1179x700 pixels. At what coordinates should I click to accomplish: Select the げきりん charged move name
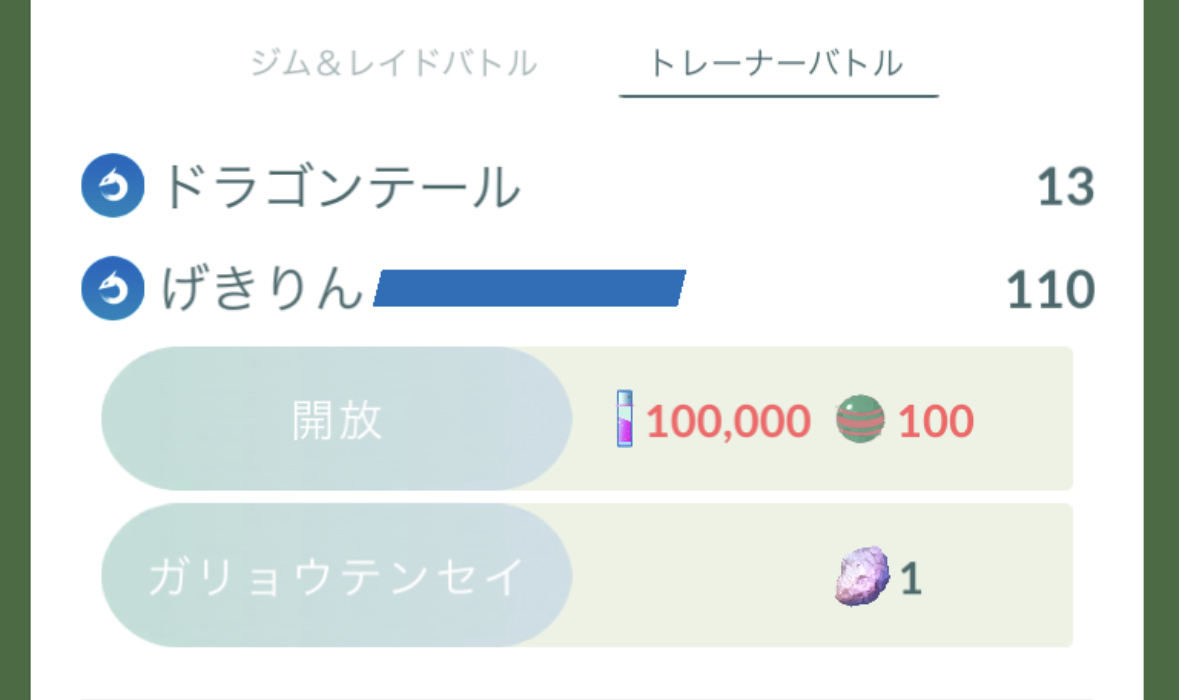(x=262, y=289)
